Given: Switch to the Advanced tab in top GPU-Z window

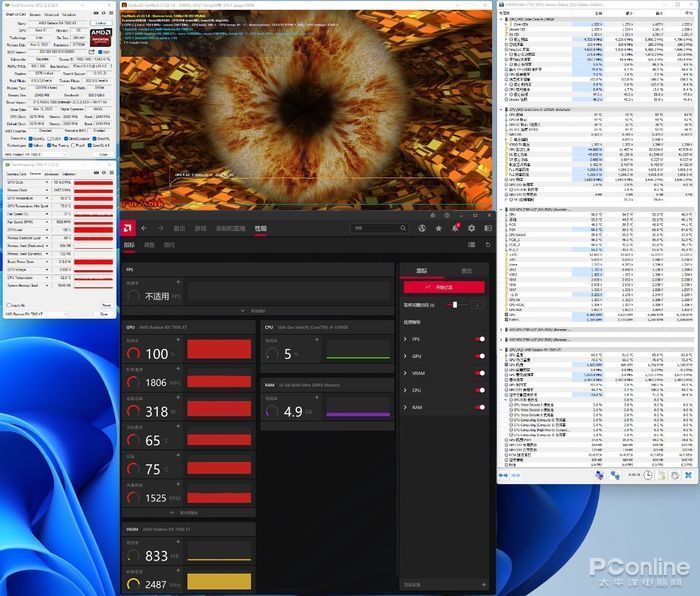Looking at the screenshot, I should [x=52, y=15].
